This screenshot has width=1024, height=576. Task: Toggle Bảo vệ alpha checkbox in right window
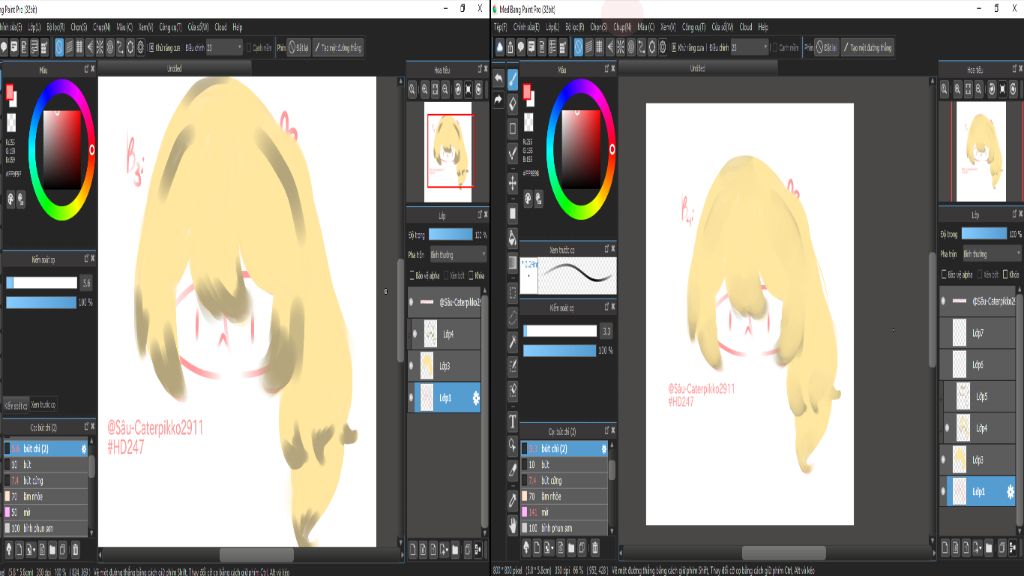click(x=943, y=274)
